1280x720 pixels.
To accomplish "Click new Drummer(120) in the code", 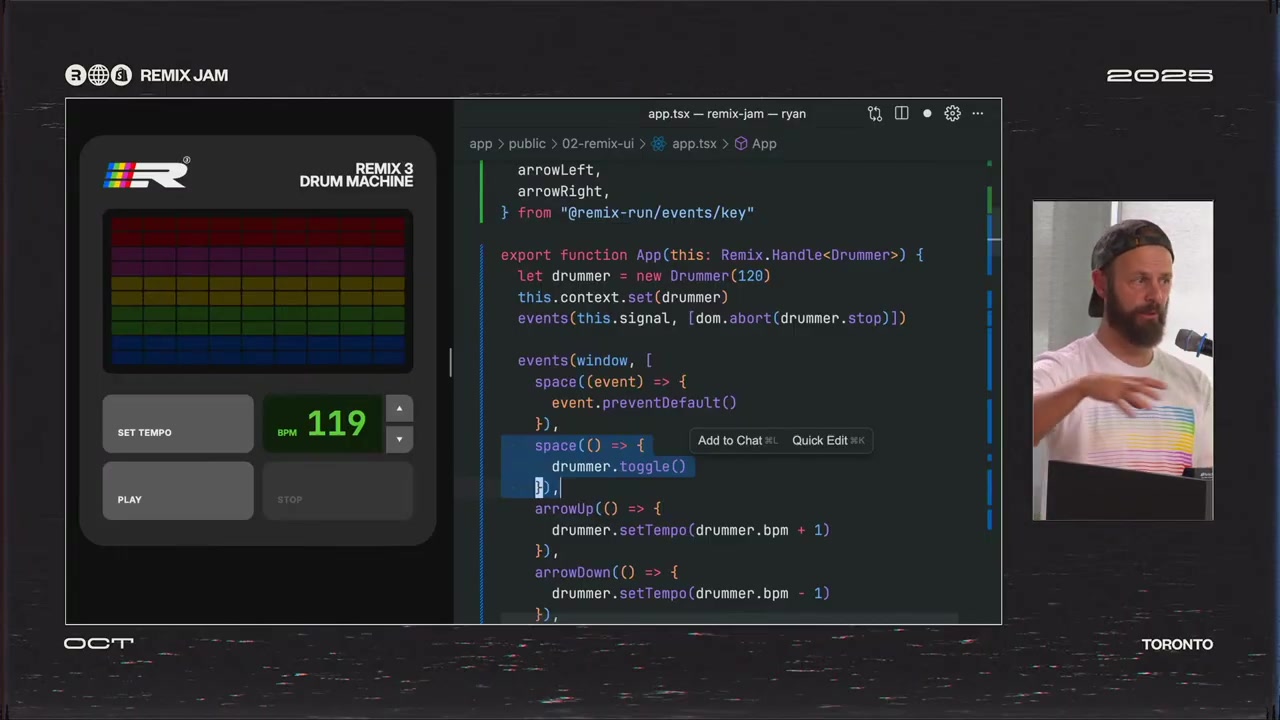I will (x=703, y=276).
